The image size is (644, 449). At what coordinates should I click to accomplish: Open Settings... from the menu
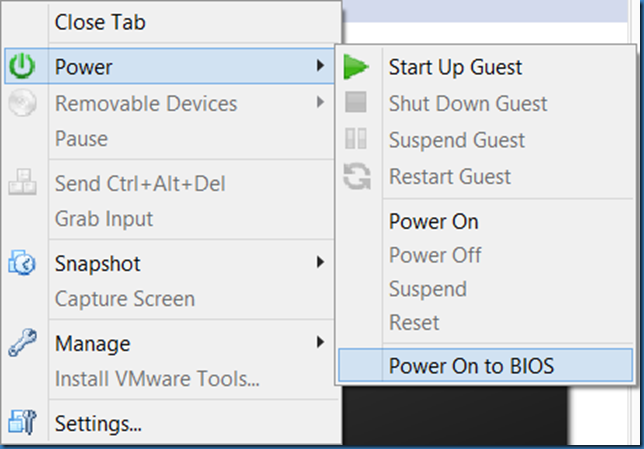[x=98, y=423]
